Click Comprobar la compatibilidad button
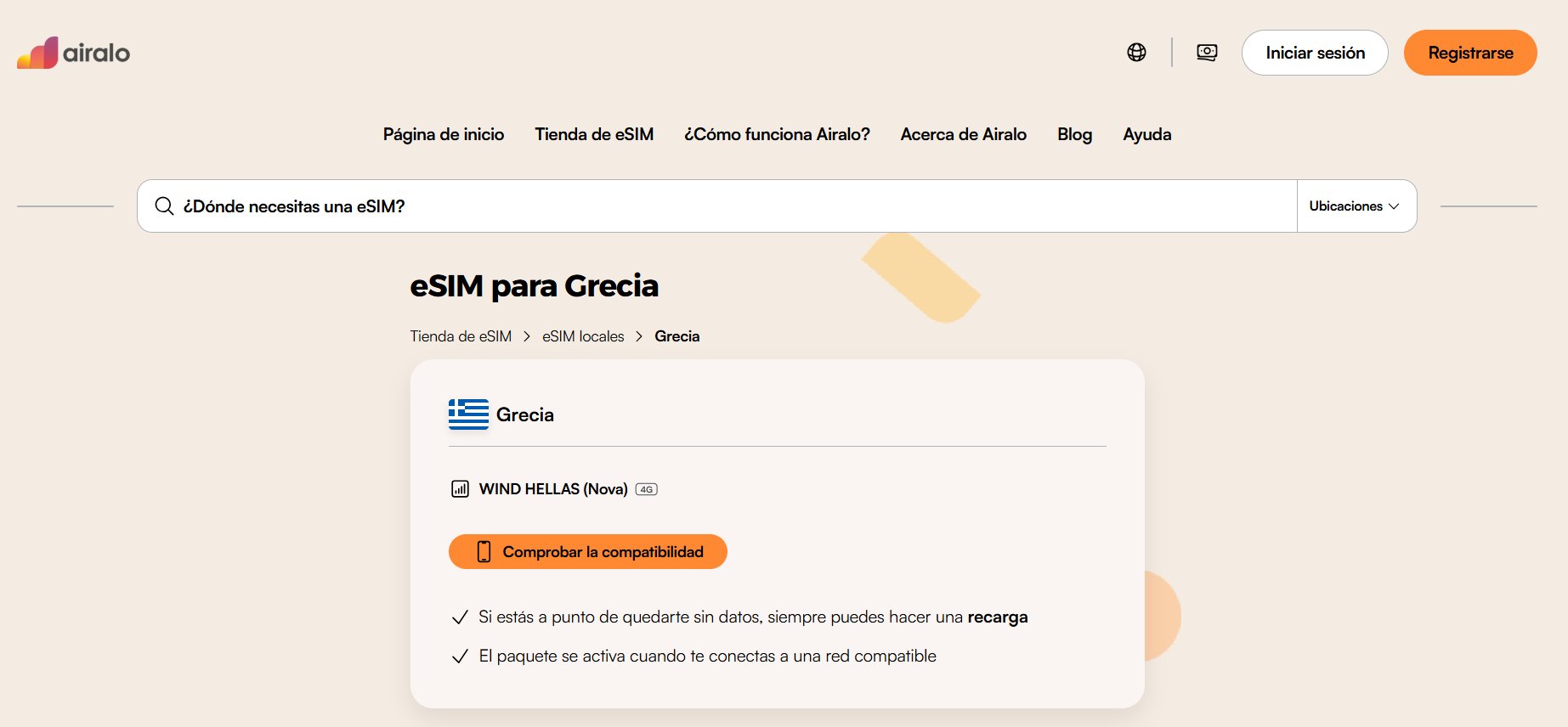 pyautogui.click(x=588, y=552)
